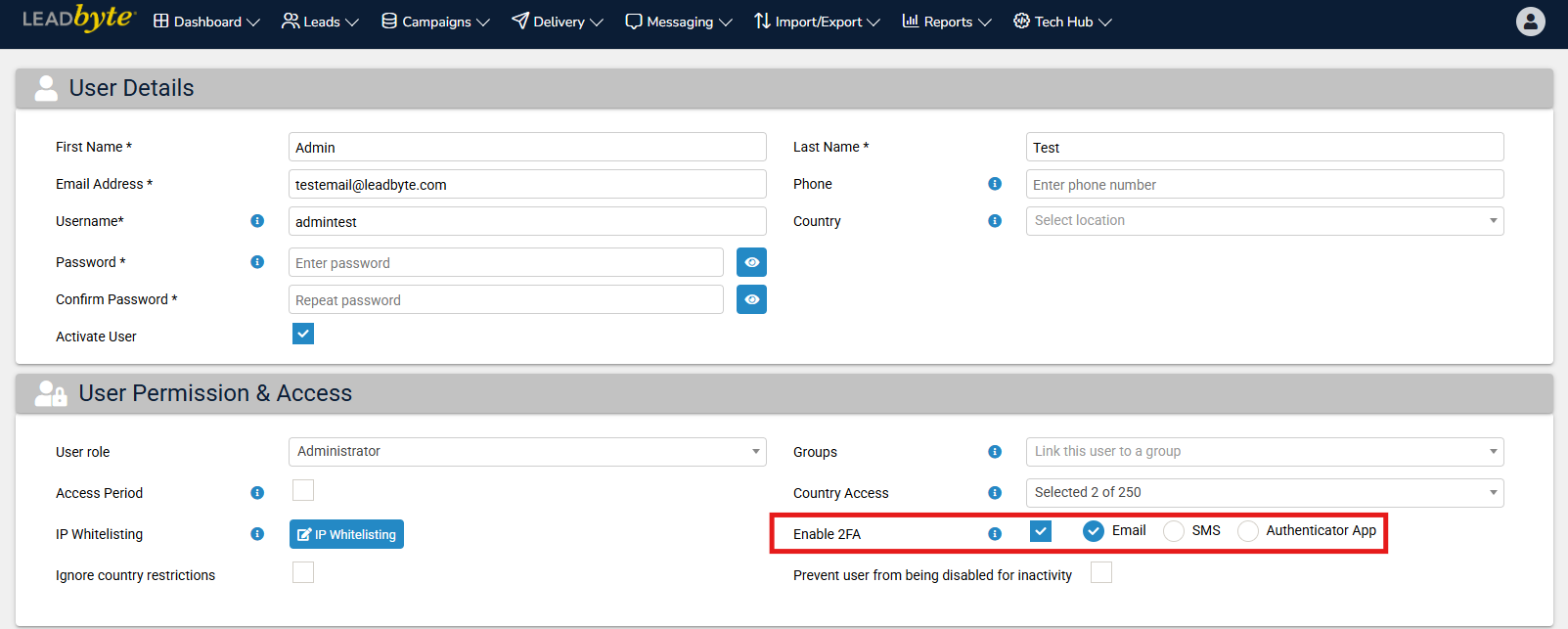Open the Delivery menu
Image resolution: width=1568 pixels, height=629 pixels.
click(x=558, y=22)
